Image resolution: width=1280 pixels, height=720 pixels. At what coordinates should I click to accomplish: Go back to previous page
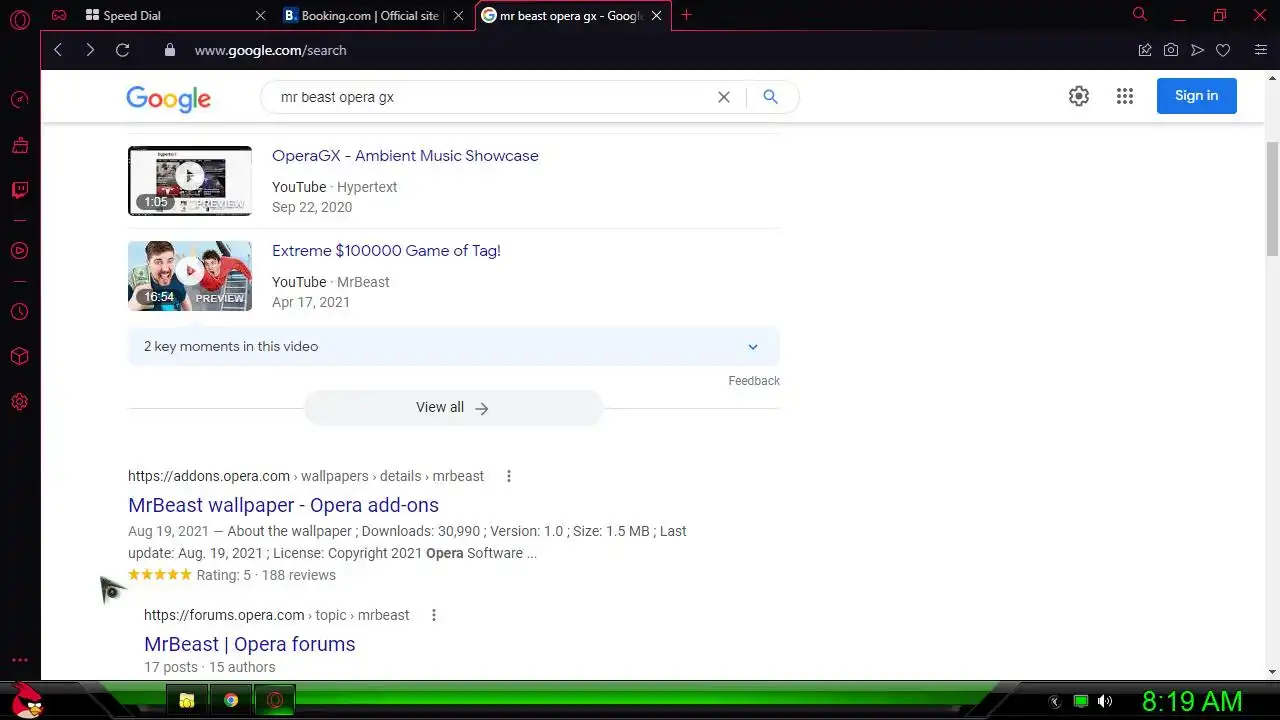pyautogui.click(x=58, y=50)
